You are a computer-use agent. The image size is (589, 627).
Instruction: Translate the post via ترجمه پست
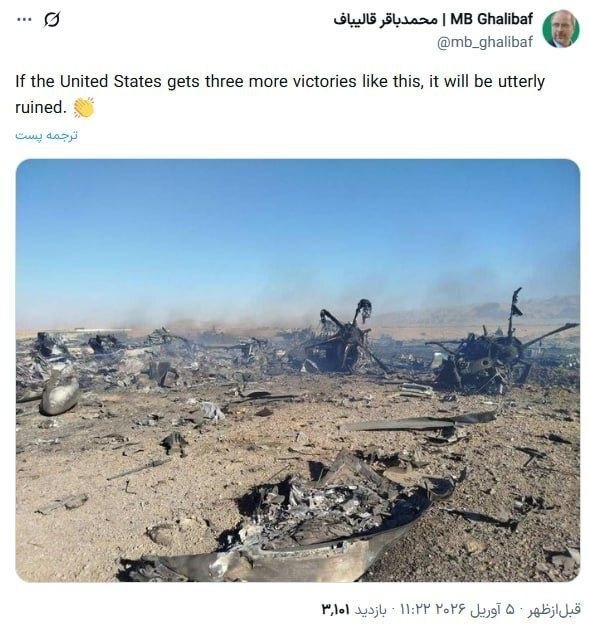pos(46,136)
